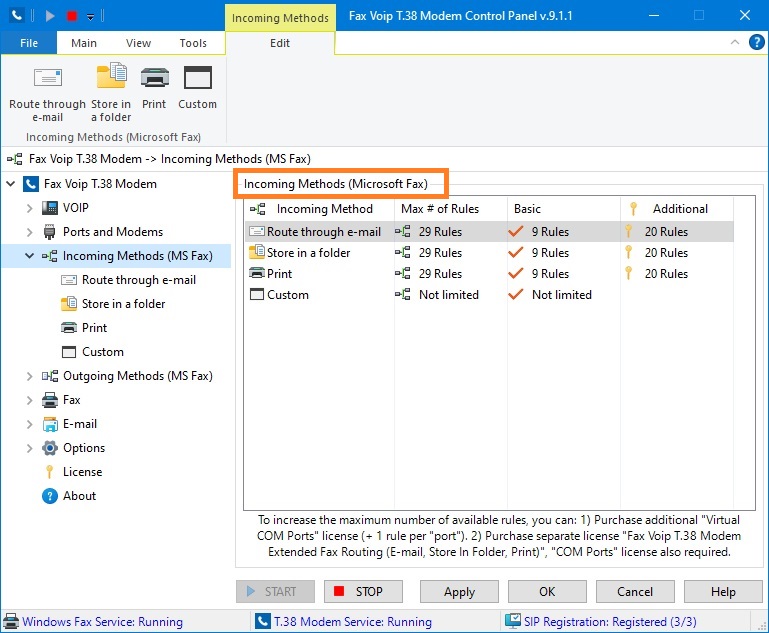Click the blue help question mark icon
Image resolution: width=769 pixels, height=633 pixels.
click(756, 43)
